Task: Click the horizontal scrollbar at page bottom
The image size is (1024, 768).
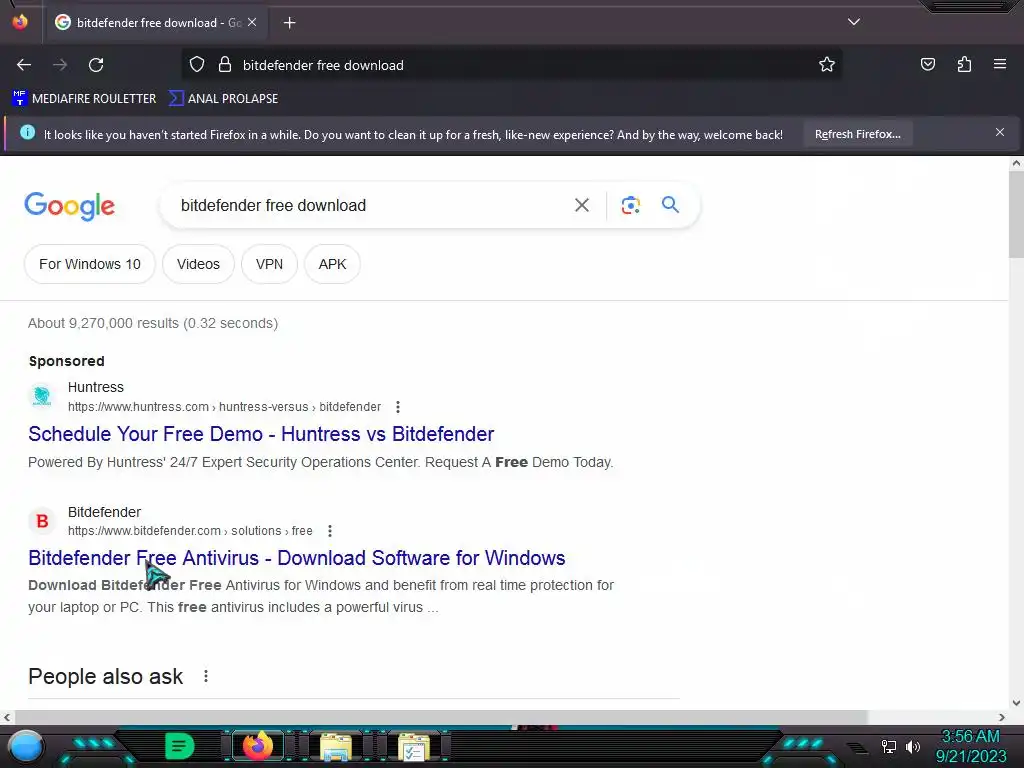Action: click(441, 717)
